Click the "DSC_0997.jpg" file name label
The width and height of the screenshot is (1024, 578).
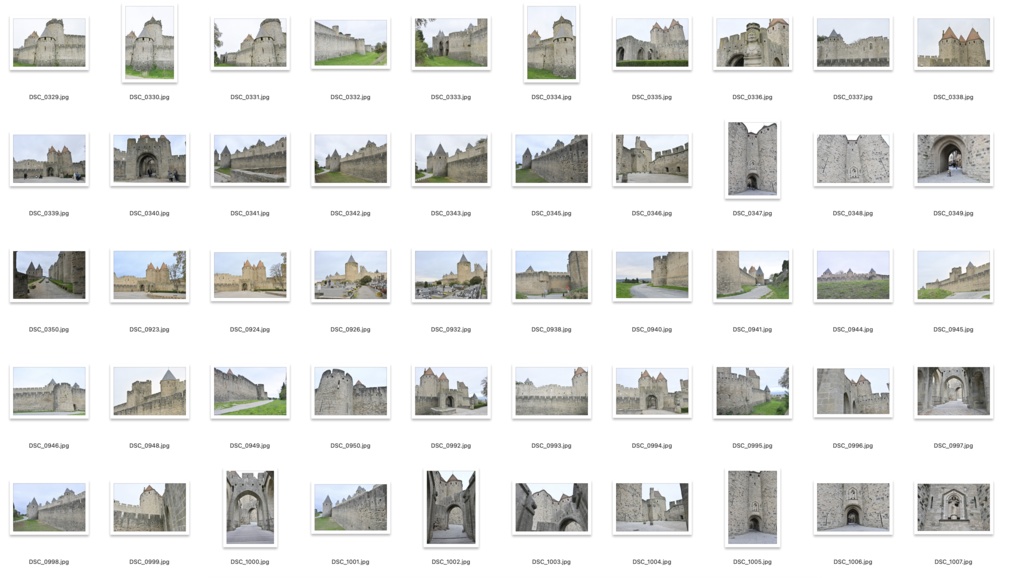(x=953, y=445)
